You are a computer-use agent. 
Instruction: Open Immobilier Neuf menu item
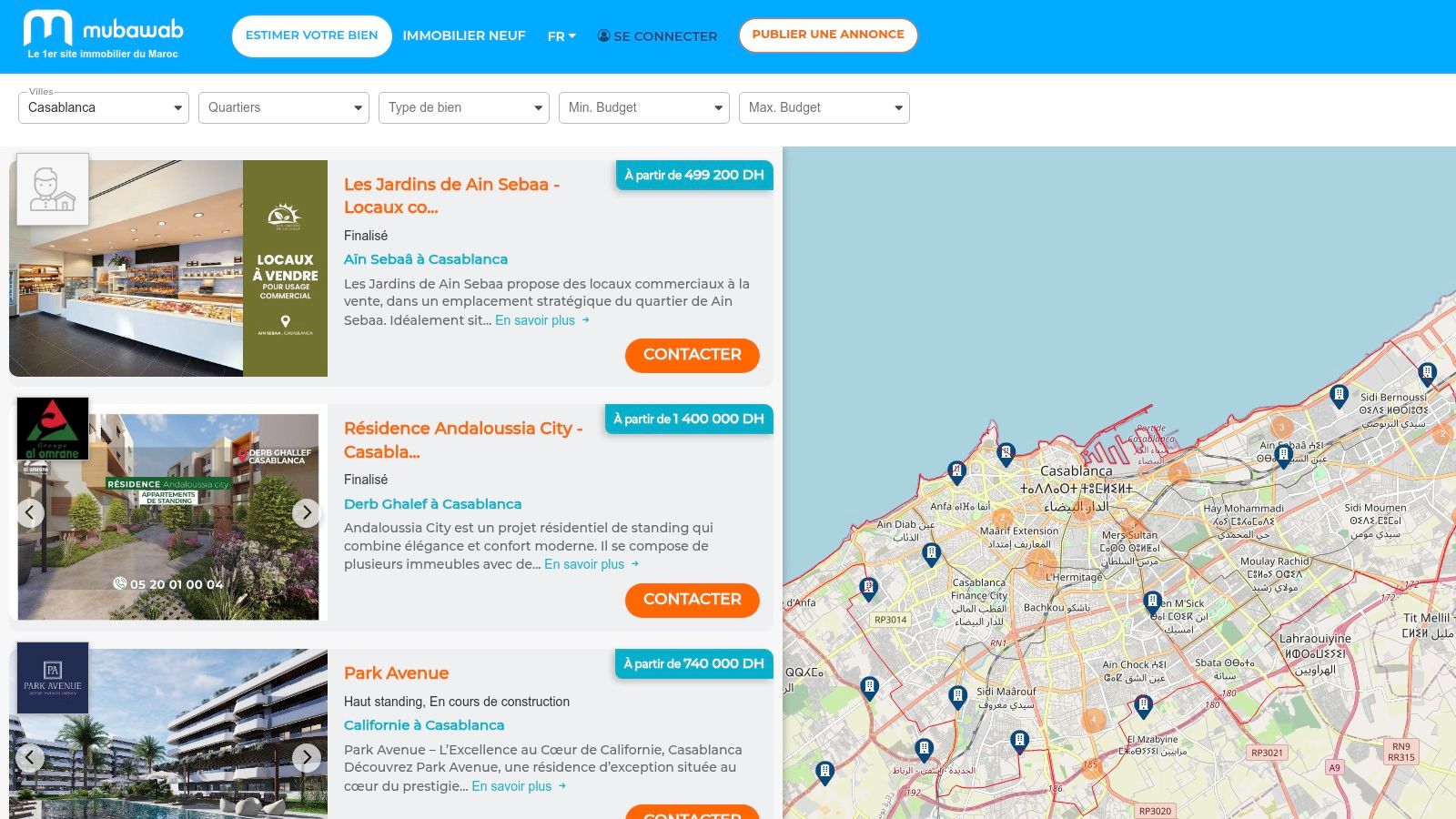point(464,36)
